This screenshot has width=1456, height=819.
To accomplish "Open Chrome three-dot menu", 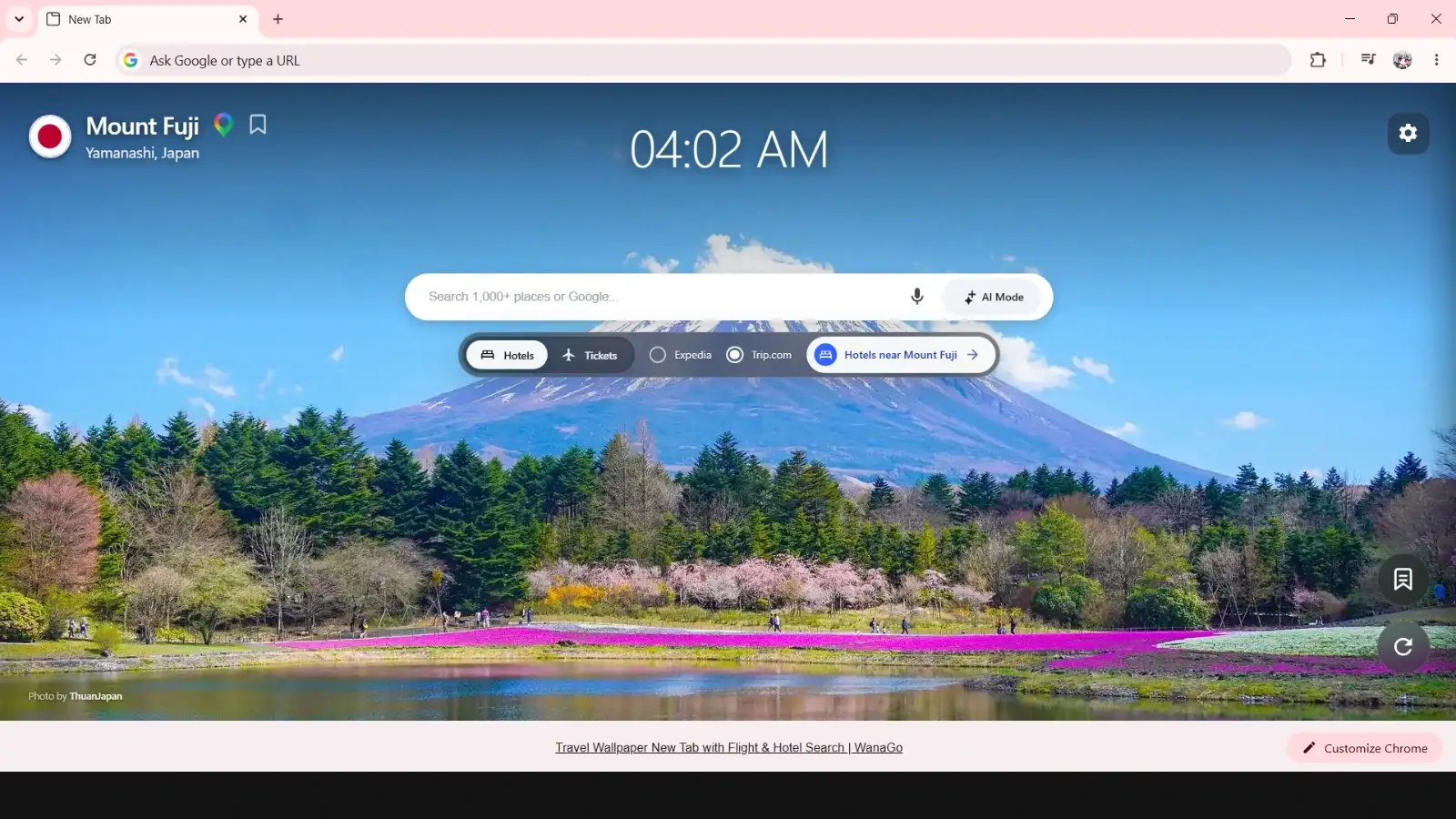I will tap(1437, 60).
